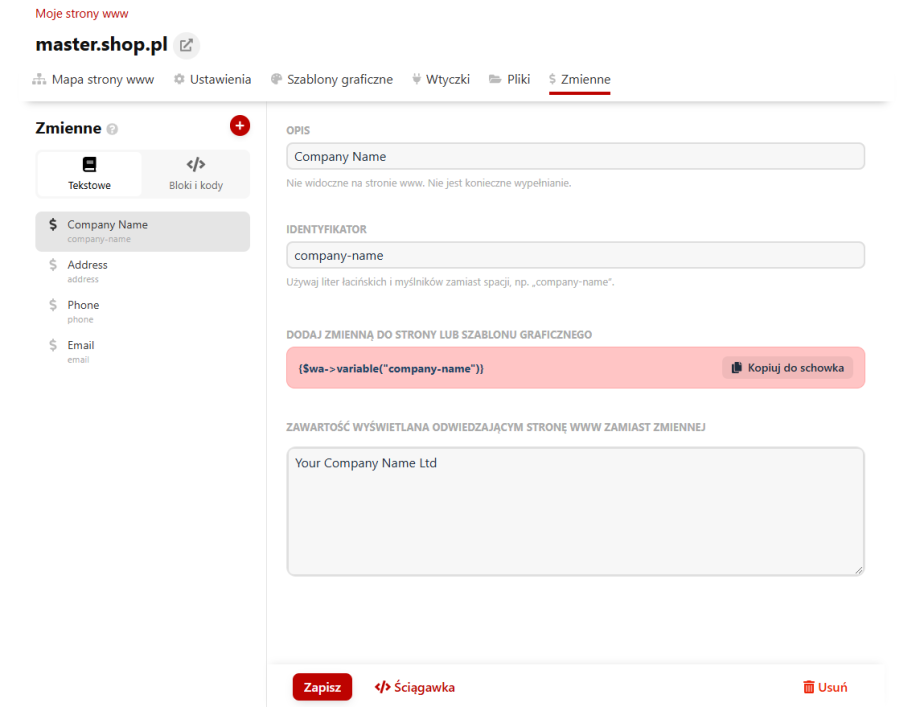Click the dollar icon beside Address variable
920x707 pixels.
coord(53,265)
